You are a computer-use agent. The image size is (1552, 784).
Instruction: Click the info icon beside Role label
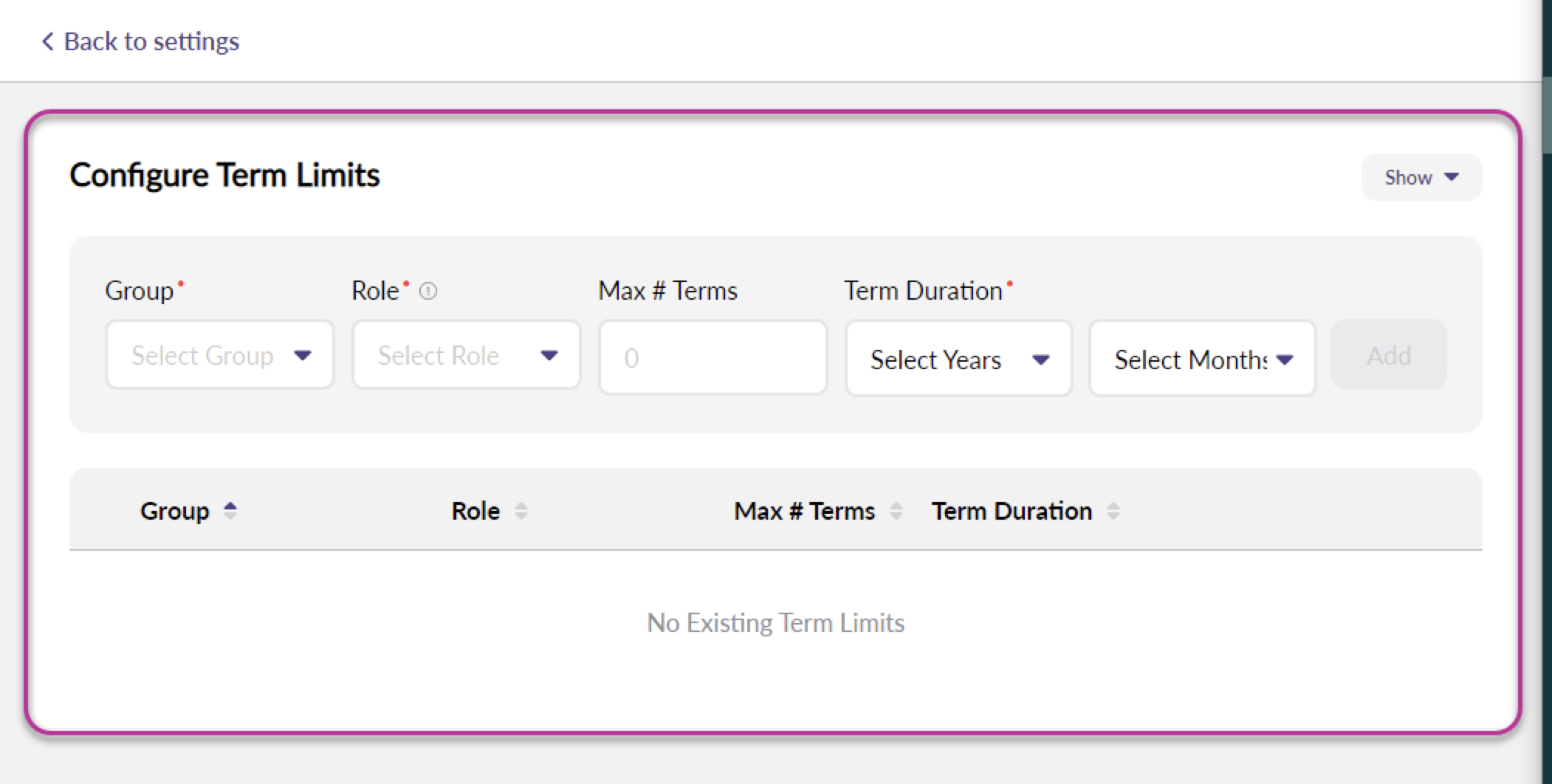pos(428,292)
